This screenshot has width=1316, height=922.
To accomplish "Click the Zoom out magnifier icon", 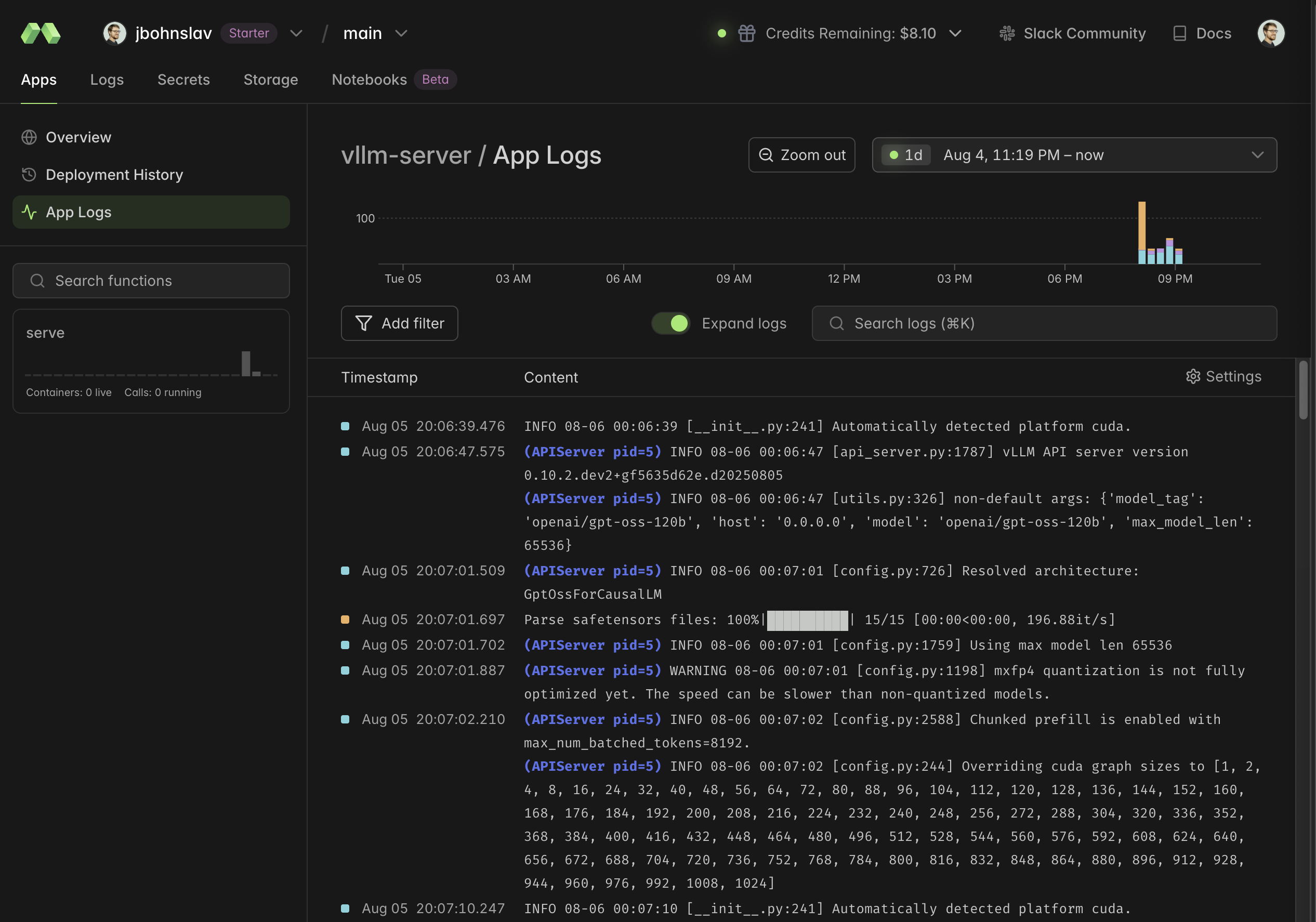I will coord(766,155).
